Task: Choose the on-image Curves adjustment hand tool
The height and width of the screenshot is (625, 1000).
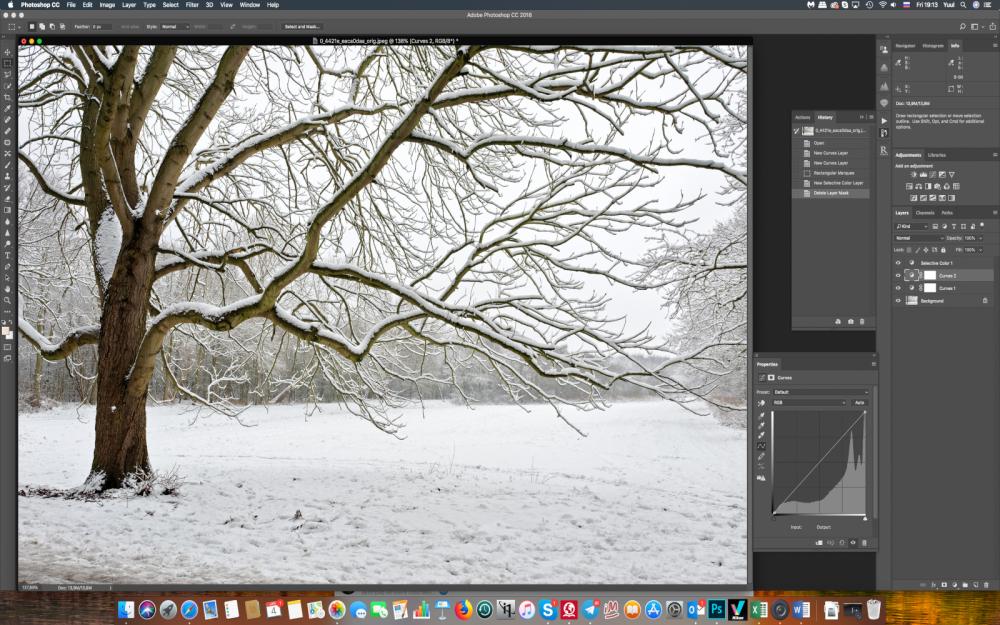Action: point(761,403)
